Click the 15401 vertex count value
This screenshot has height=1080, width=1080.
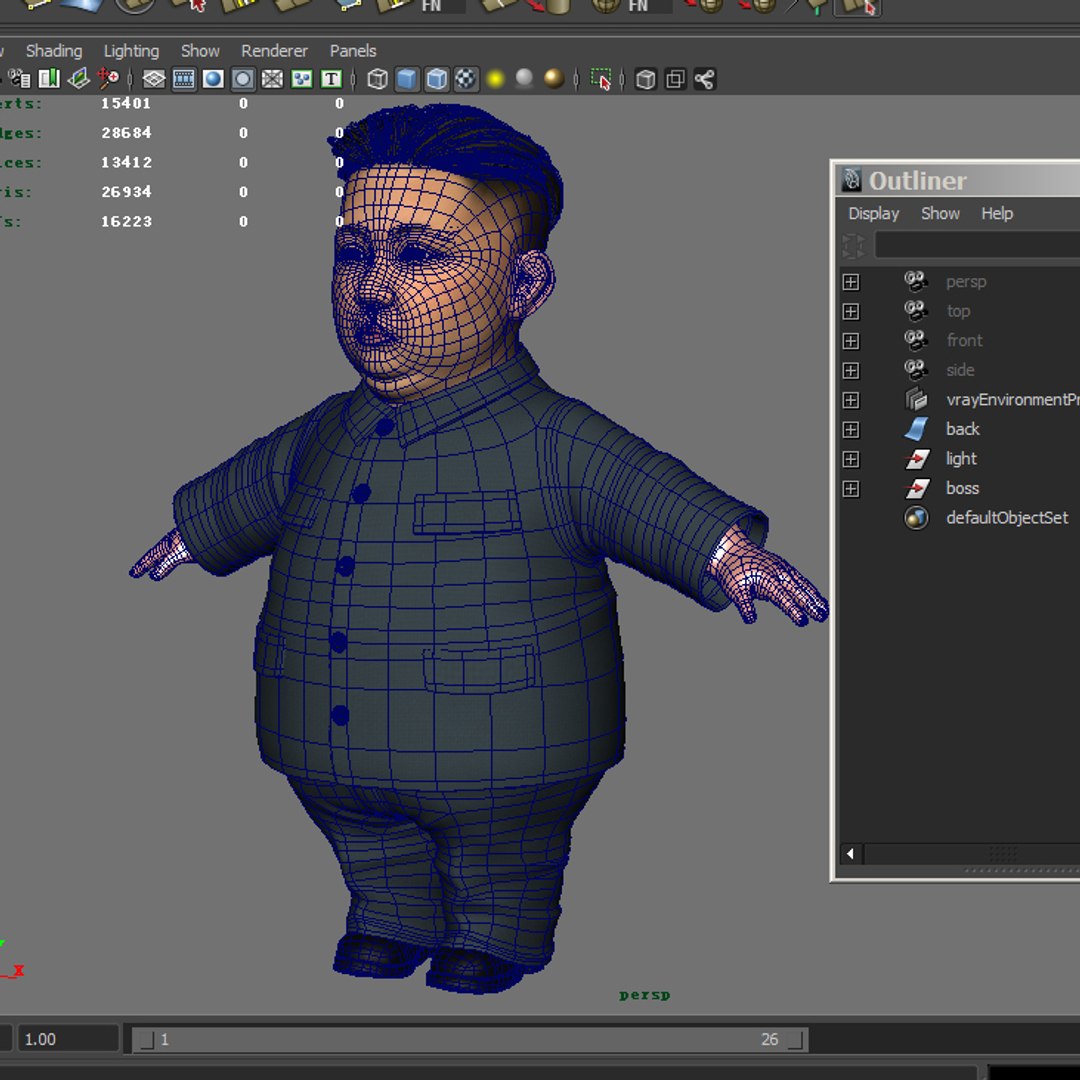click(x=126, y=103)
